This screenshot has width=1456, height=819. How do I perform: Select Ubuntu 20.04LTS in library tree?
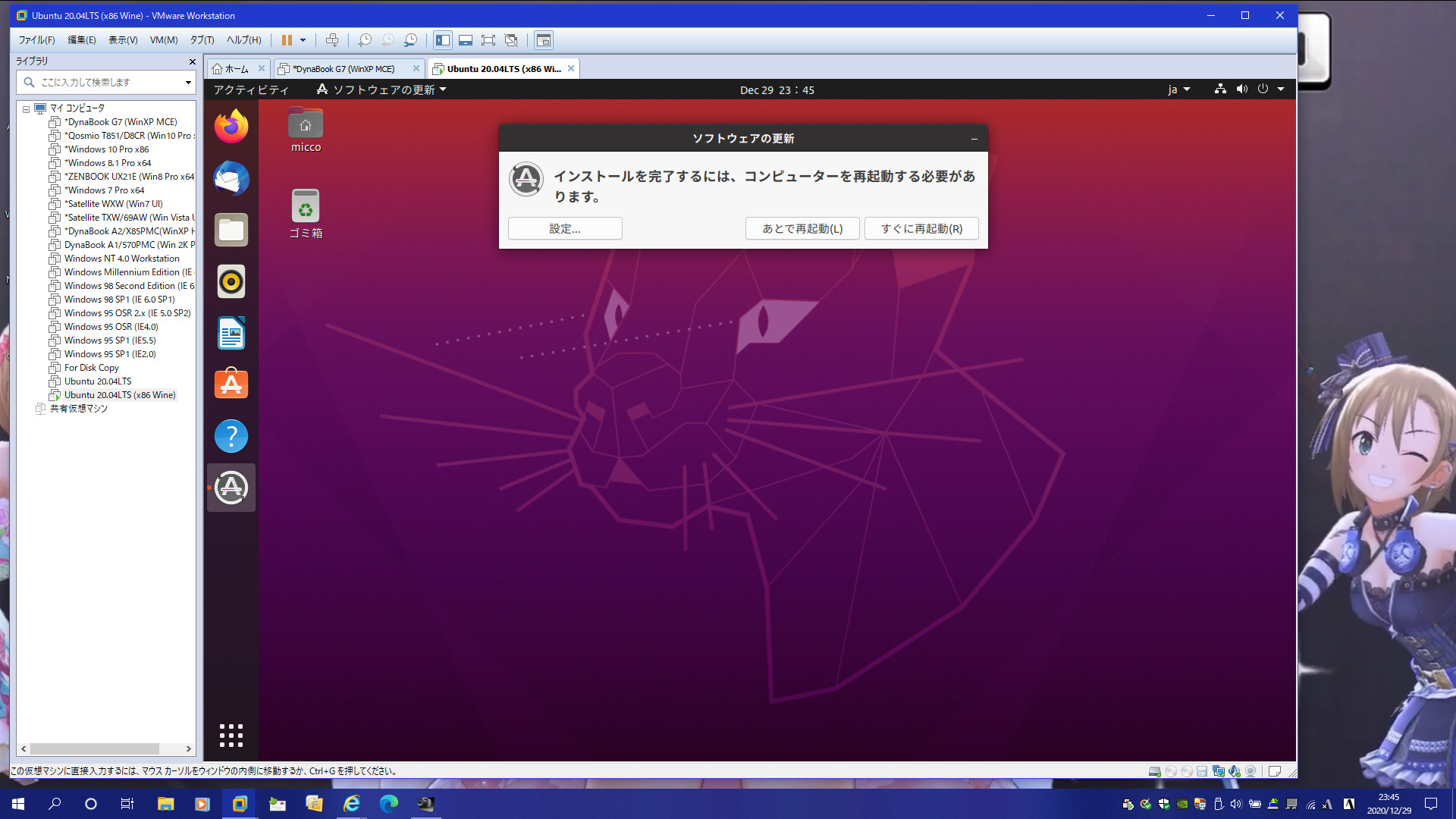pos(97,381)
